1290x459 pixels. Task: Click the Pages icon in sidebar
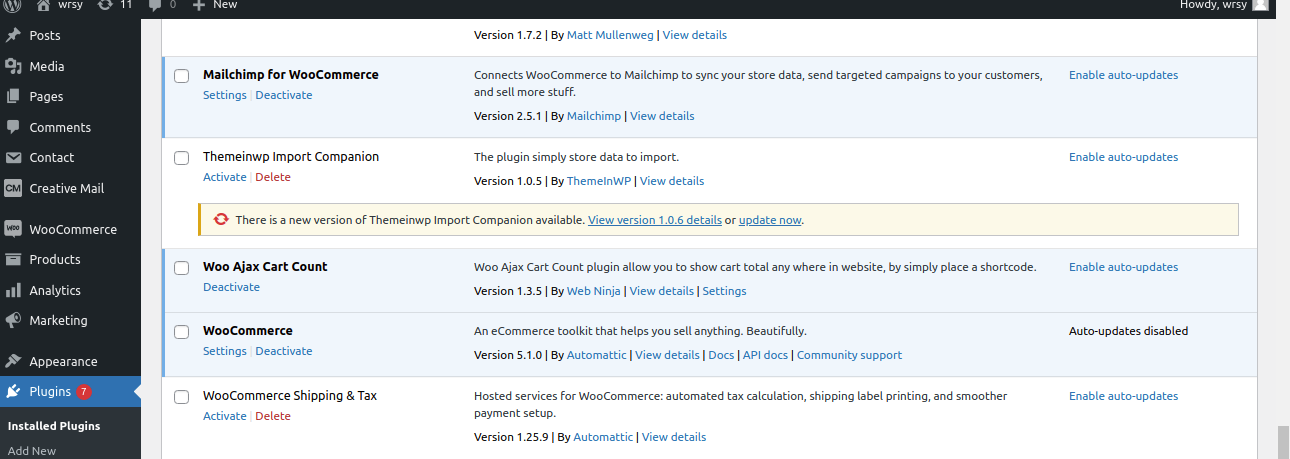point(13,96)
